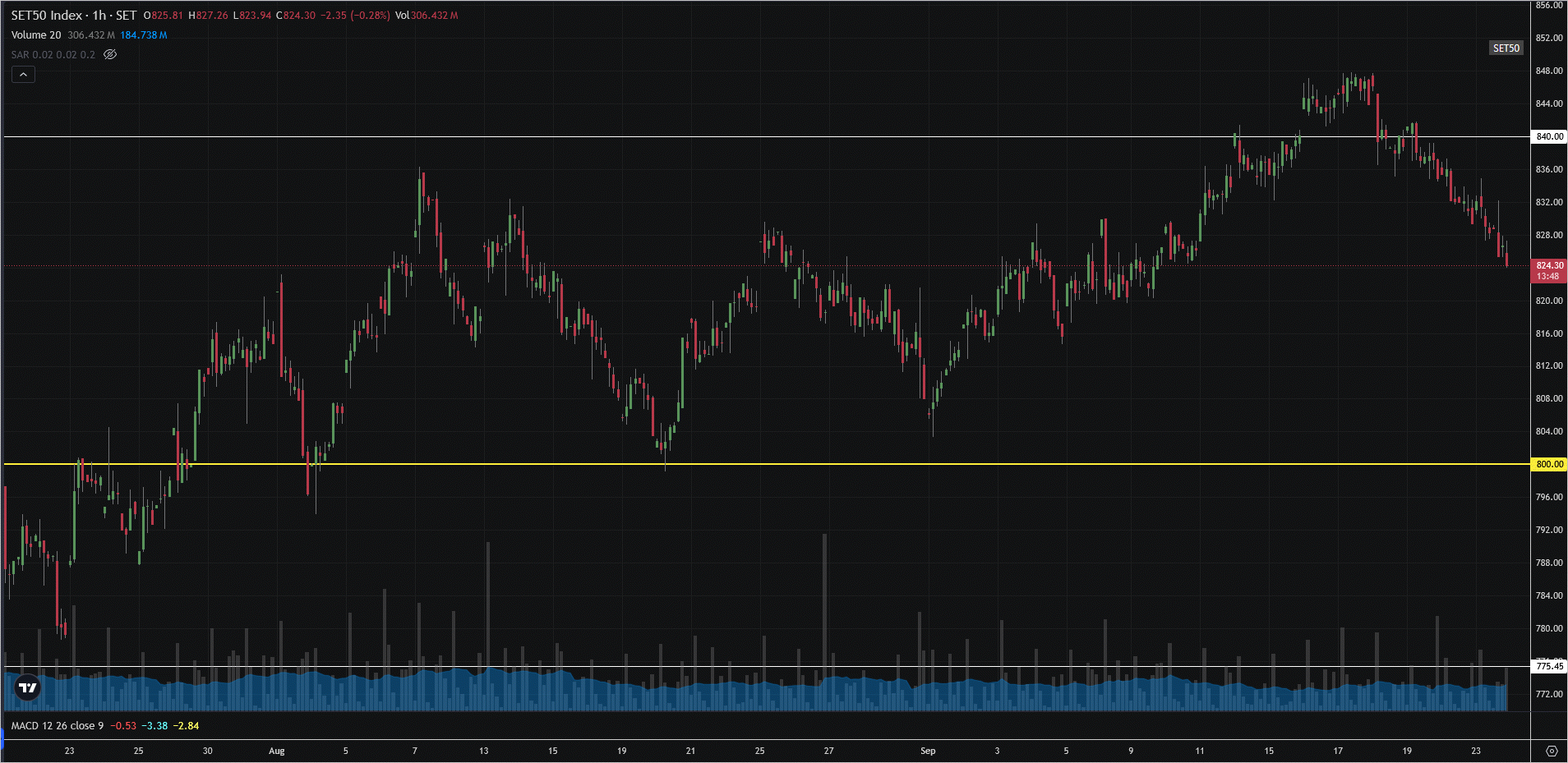Screen dimensions: 1568x763
Task: Click the 852.00 level on price scale
Action: click(1549, 38)
